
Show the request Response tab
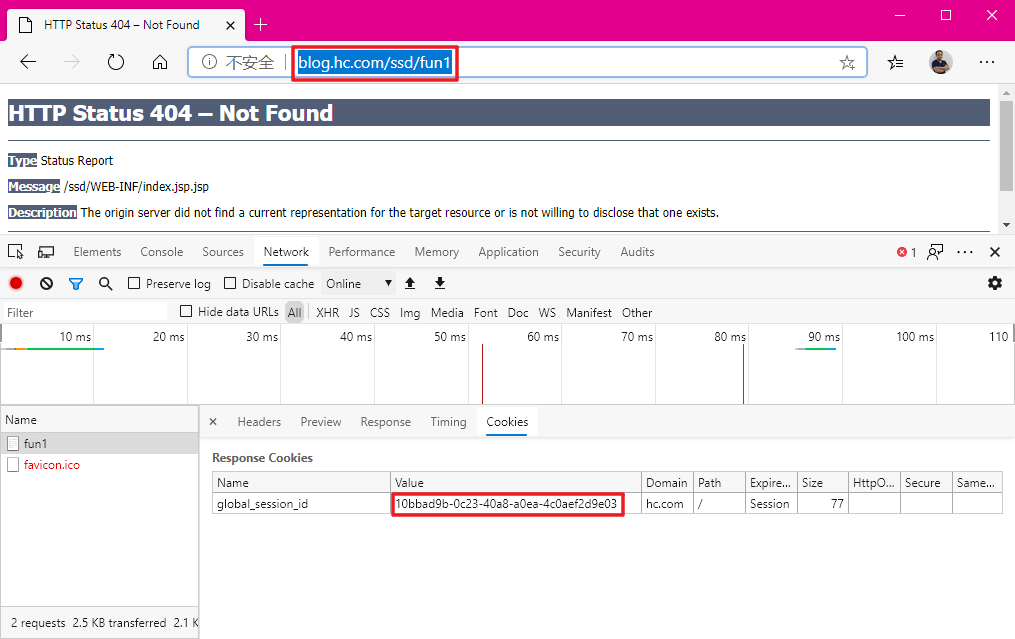pyautogui.click(x=385, y=421)
